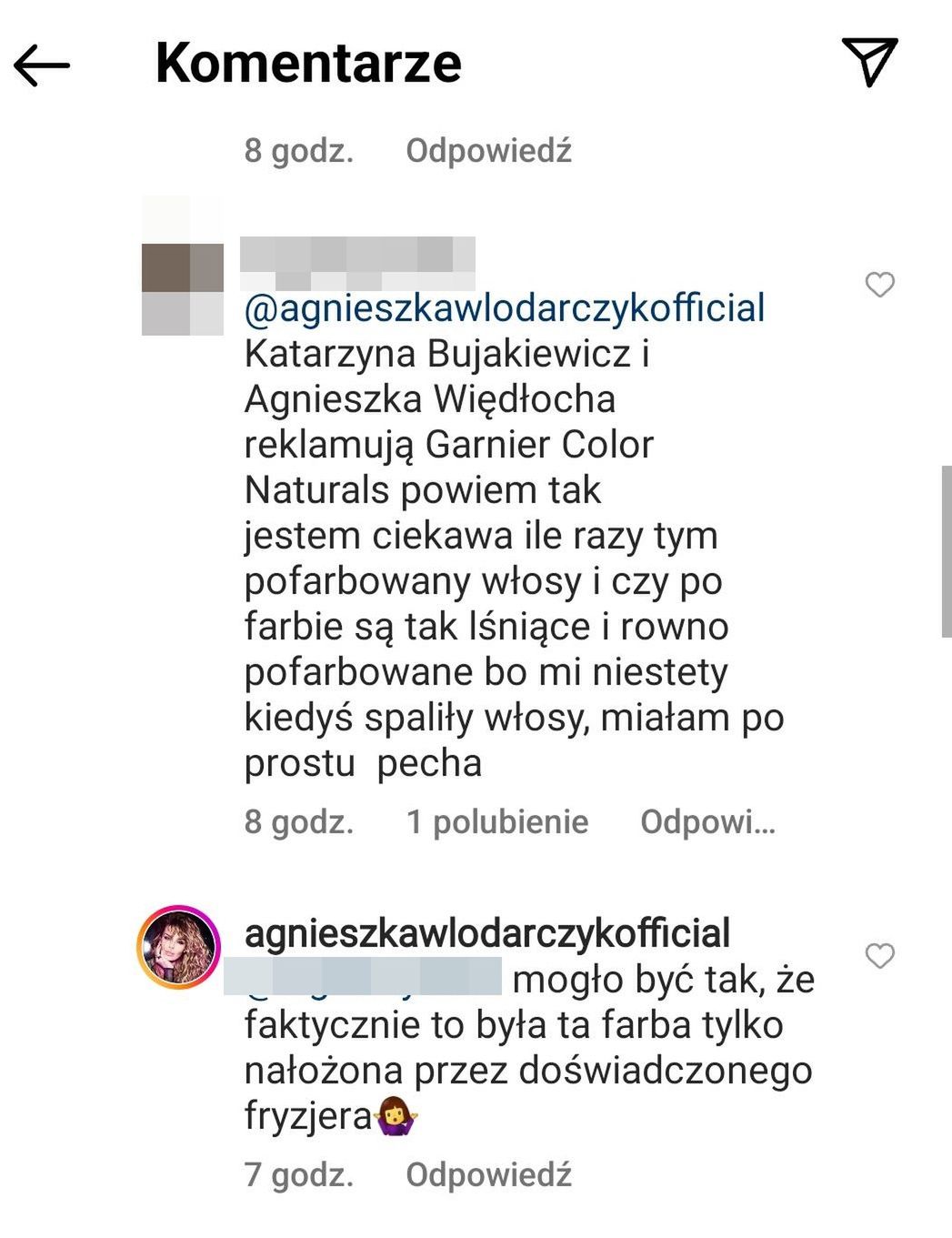Open the @agnieszkawlodarczykofficial mention link
The width and height of the screenshot is (952, 1238).
[505, 307]
